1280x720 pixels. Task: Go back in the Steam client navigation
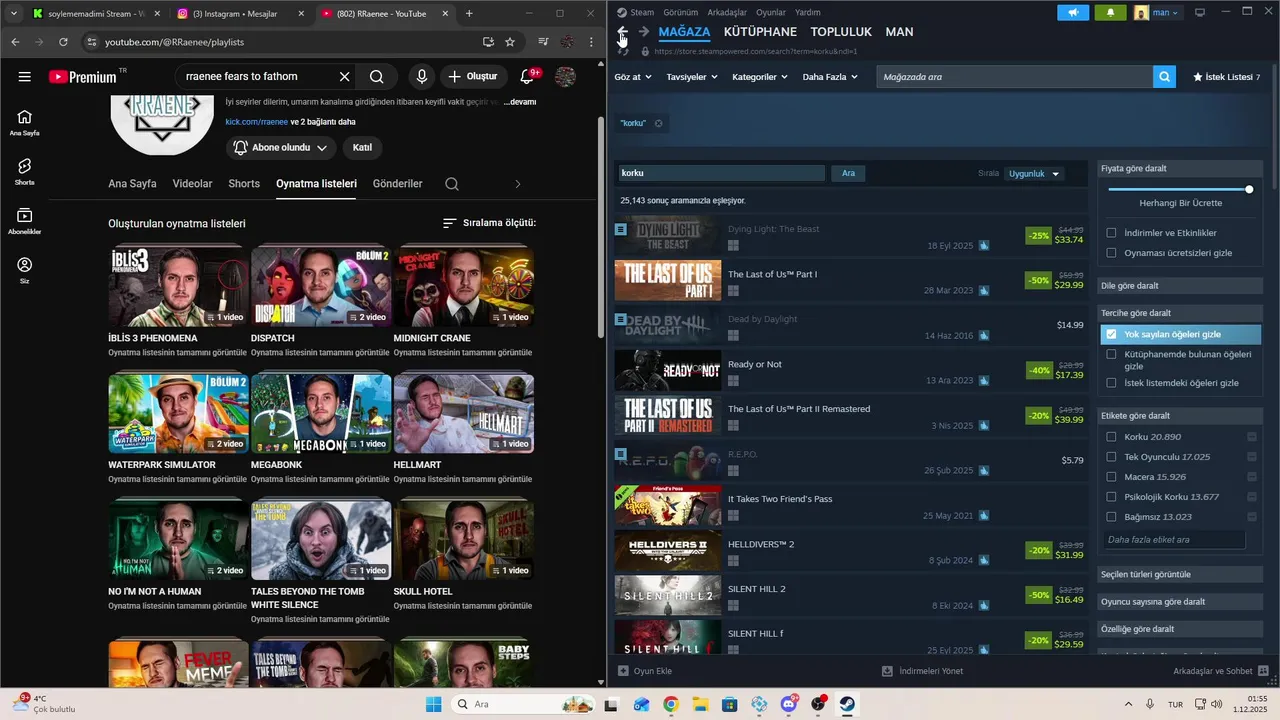click(622, 32)
